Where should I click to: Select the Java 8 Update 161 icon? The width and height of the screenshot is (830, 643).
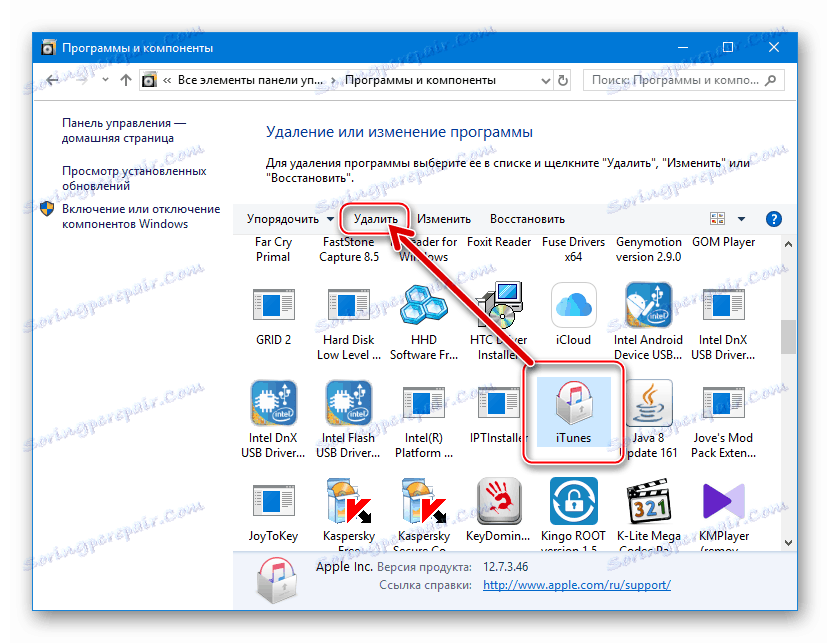649,403
